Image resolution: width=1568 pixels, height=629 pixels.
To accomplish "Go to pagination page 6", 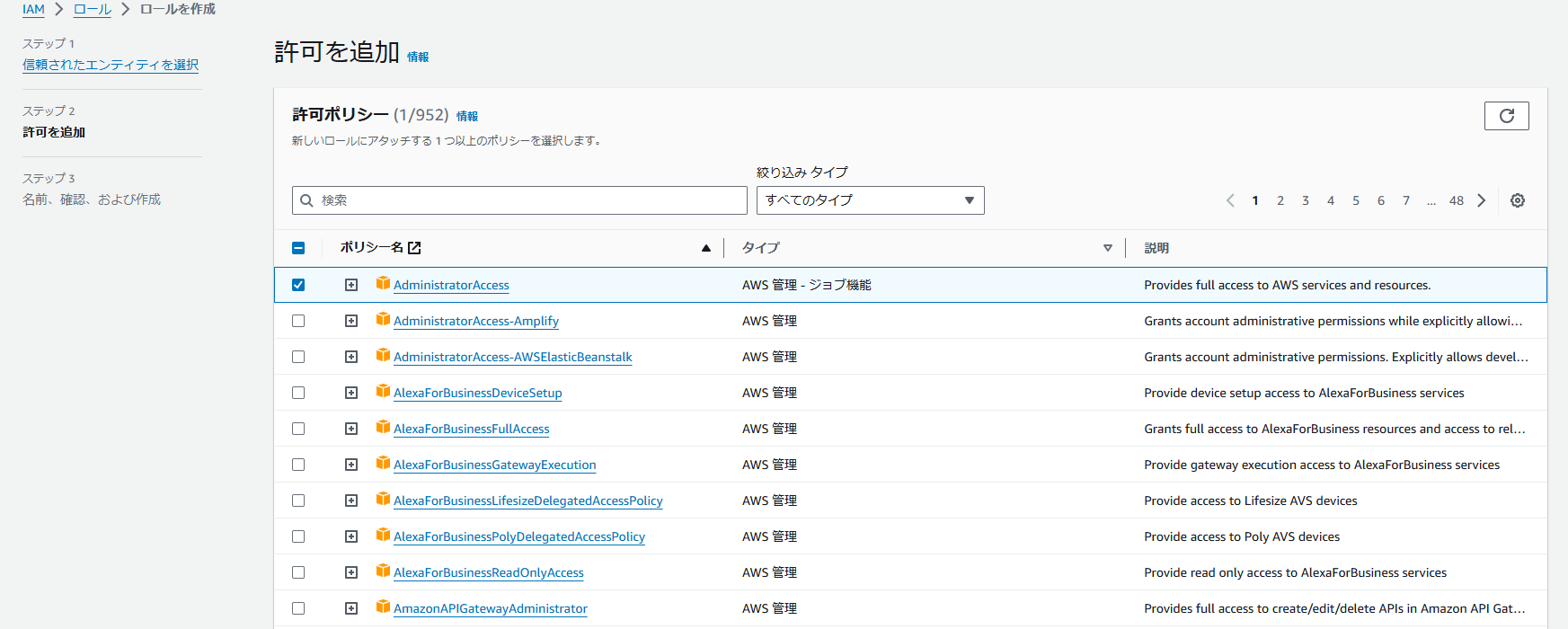I will pos(1381,200).
